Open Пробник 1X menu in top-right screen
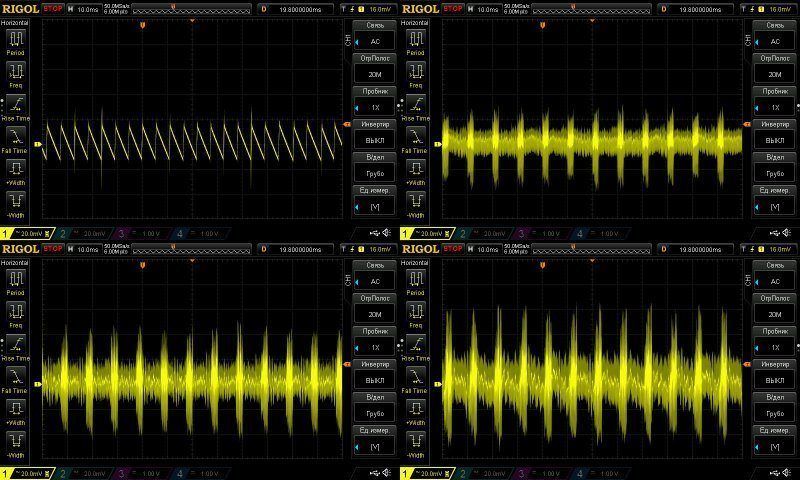 (775, 100)
